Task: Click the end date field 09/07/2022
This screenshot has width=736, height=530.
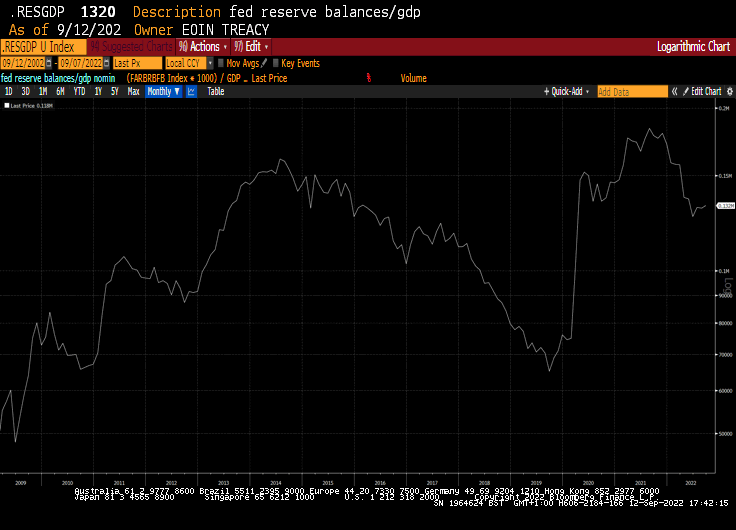Action: coord(81,63)
